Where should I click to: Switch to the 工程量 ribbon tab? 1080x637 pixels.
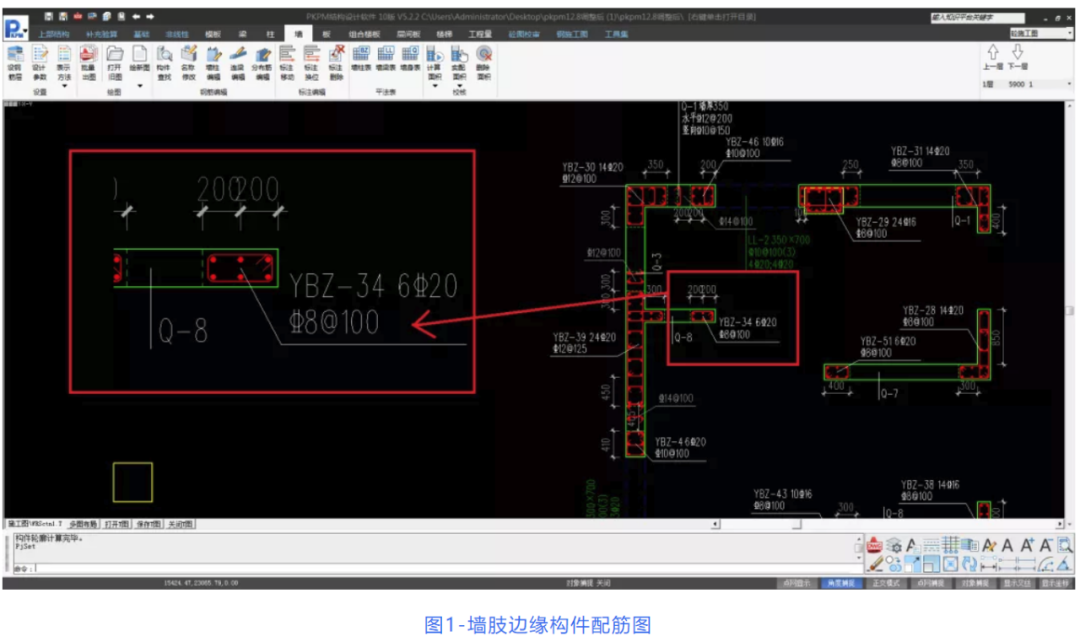click(480, 34)
